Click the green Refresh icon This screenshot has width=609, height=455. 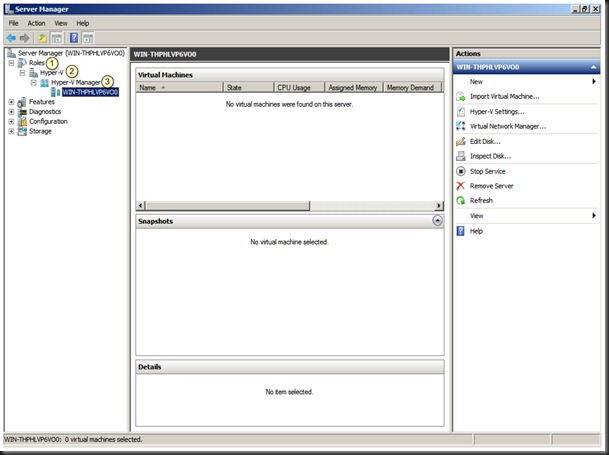(461, 200)
